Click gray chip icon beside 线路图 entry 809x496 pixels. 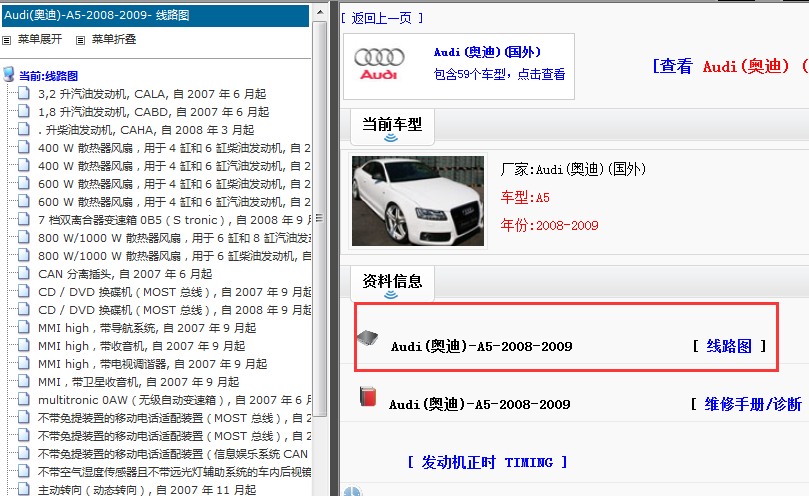[x=367, y=338]
